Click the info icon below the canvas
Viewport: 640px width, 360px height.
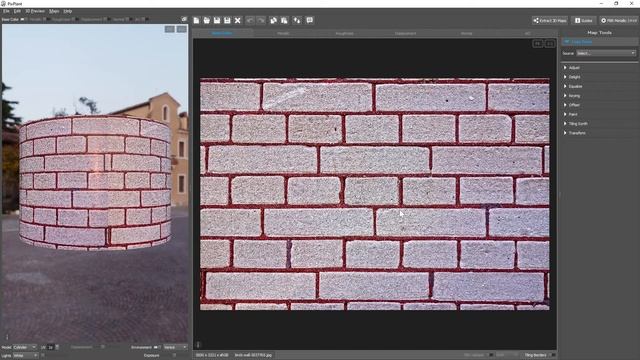[198, 345]
